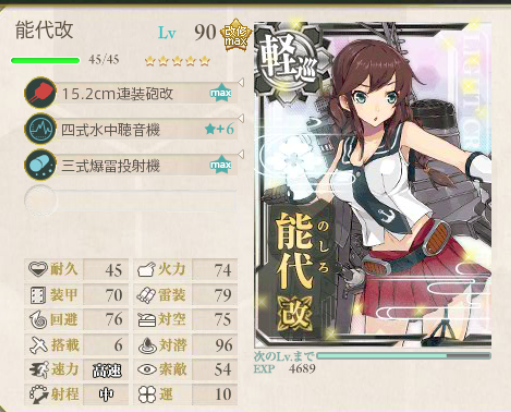Click the 索敵 eye icon
The image size is (511, 412).
tap(147, 369)
